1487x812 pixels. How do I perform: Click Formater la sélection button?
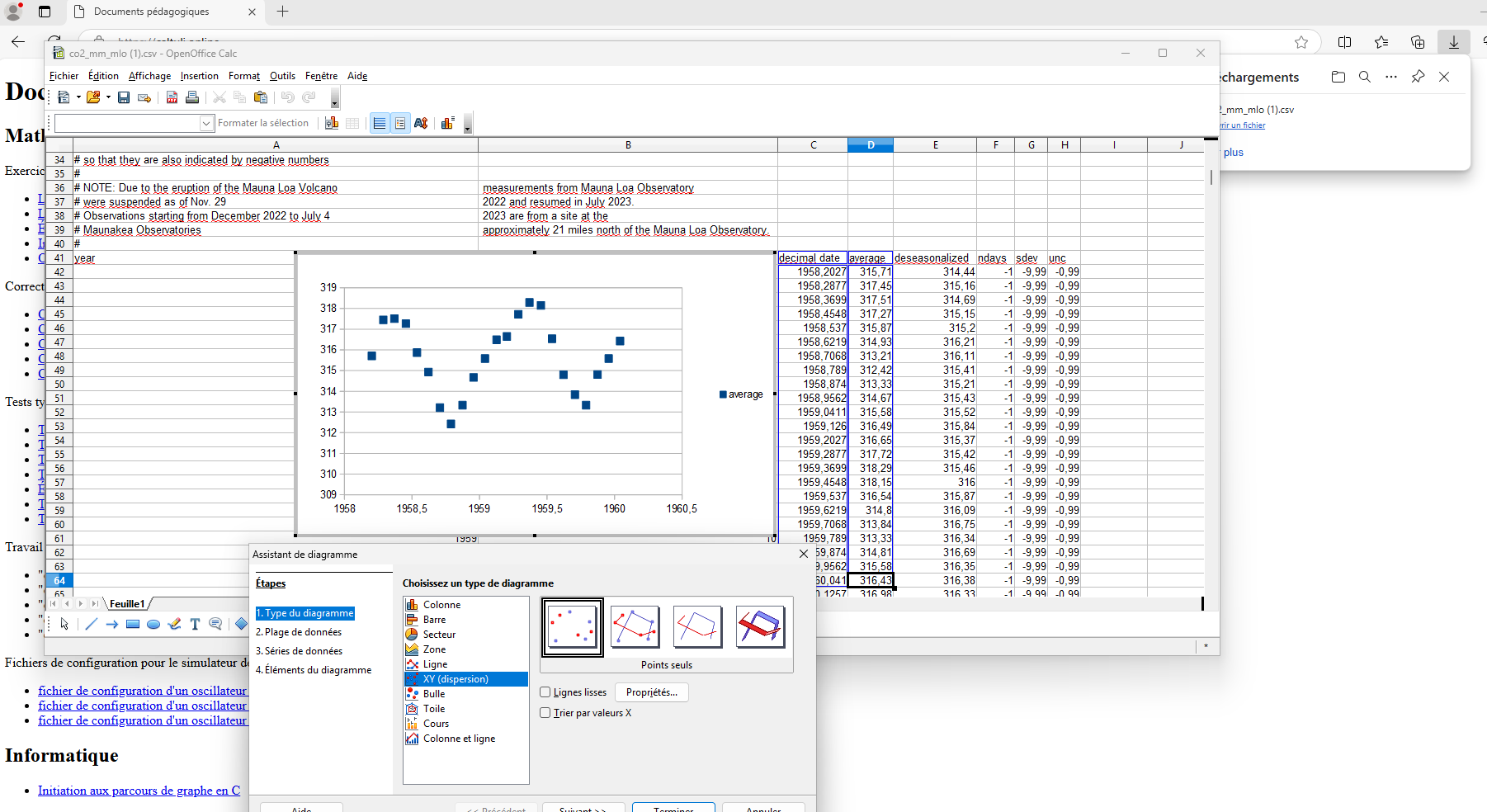coord(263,123)
